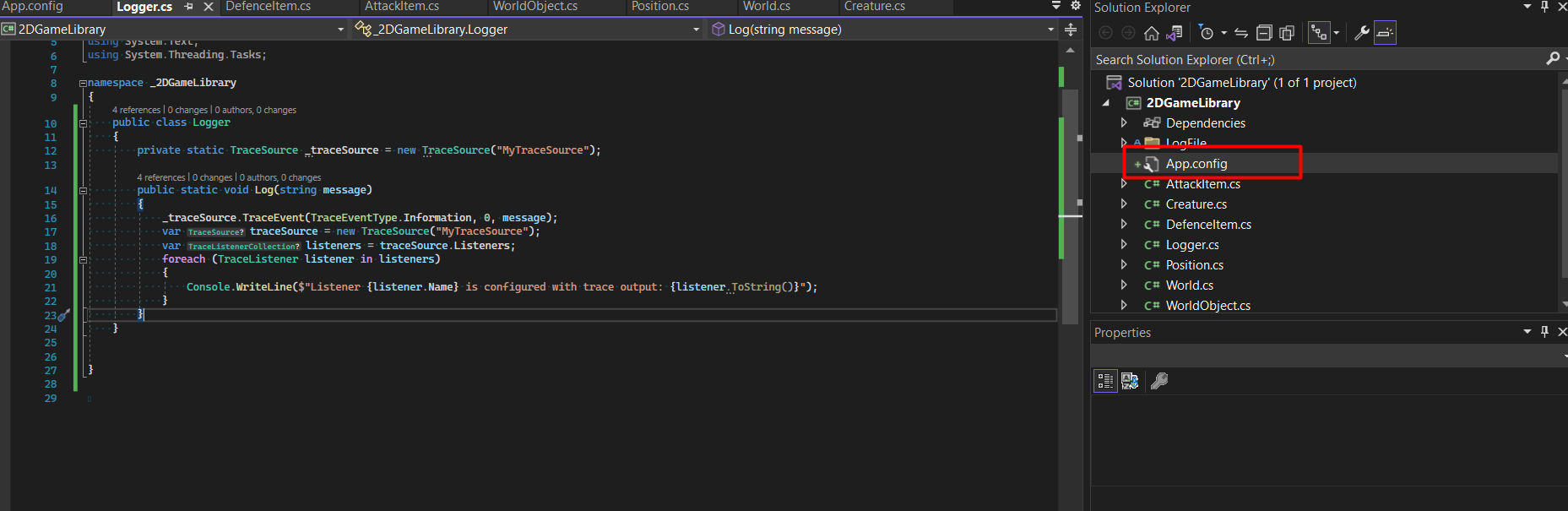Click screwdriver quick action on line 23
The image size is (1568, 511).
64,315
